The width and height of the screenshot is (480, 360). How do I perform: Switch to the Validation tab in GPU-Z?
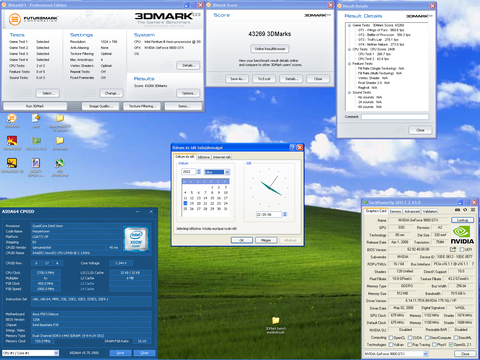pyautogui.click(x=430, y=211)
